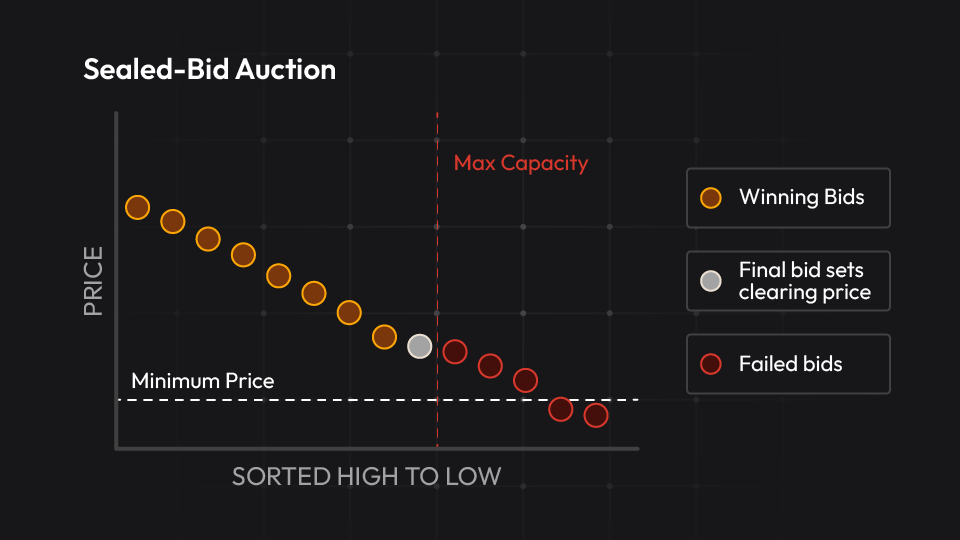Click the white dashed minimum price line
The image size is (960, 540).
coord(300,400)
